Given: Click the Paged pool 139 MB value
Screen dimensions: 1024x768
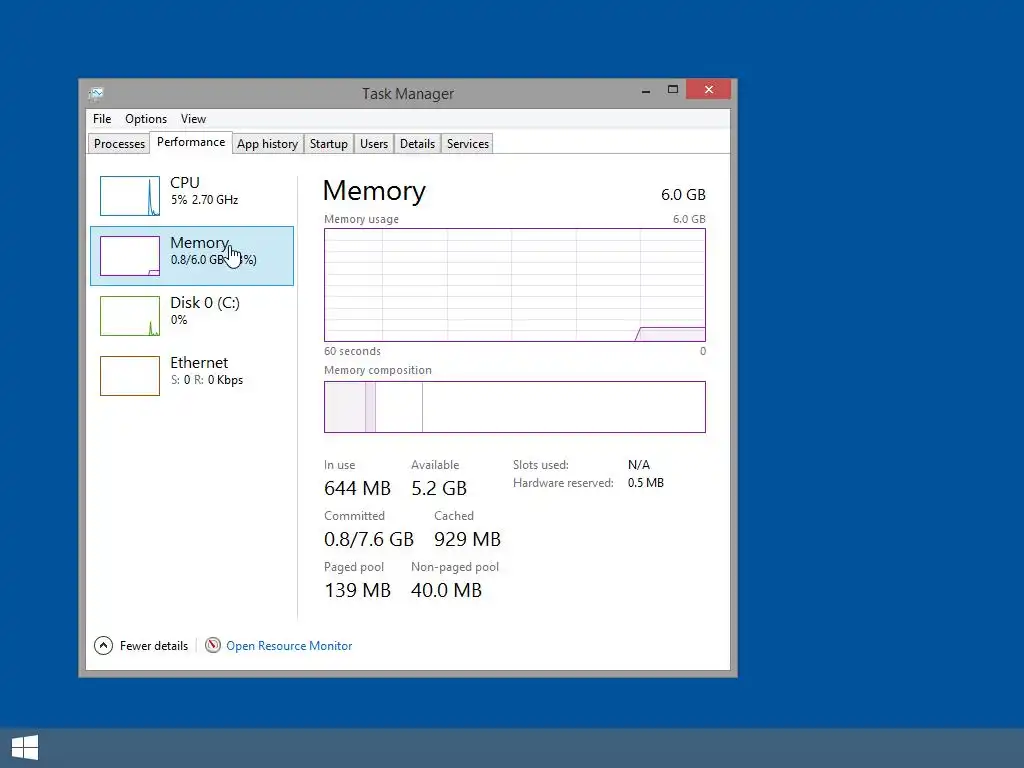Looking at the screenshot, I should pyautogui.click(x=357, y=590).
